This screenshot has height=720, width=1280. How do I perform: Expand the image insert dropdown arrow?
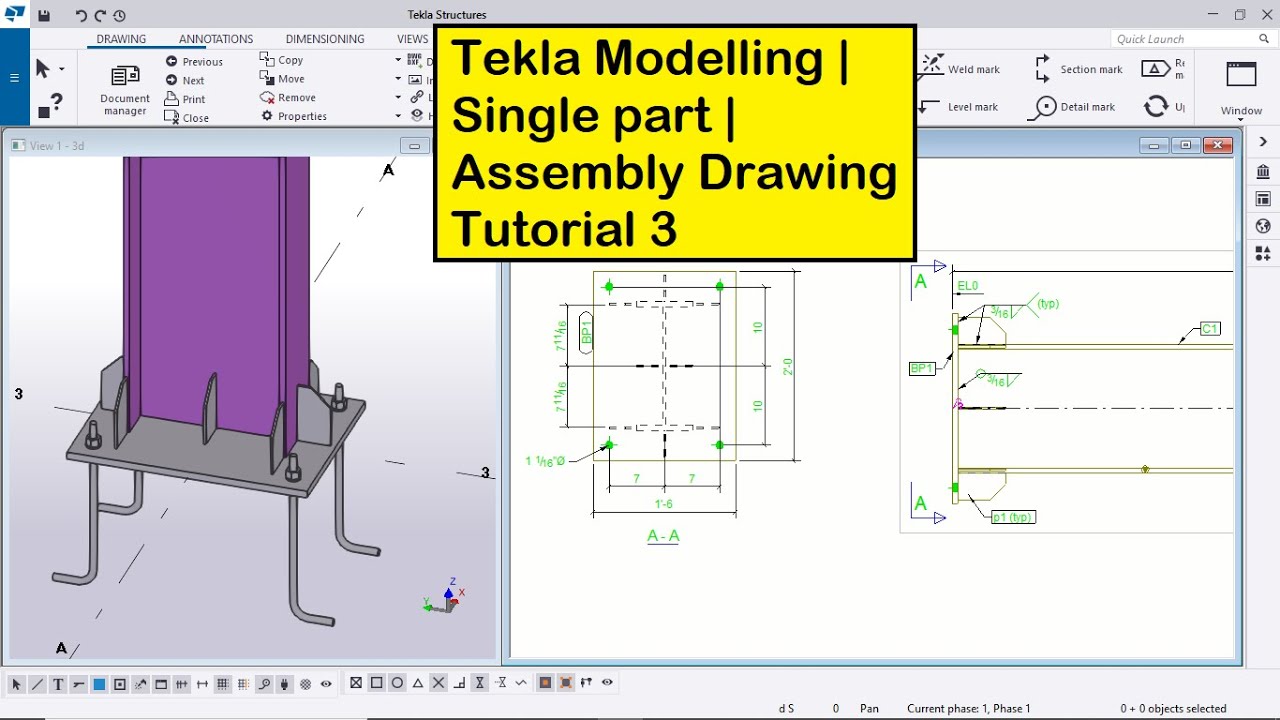coord(398,79)
